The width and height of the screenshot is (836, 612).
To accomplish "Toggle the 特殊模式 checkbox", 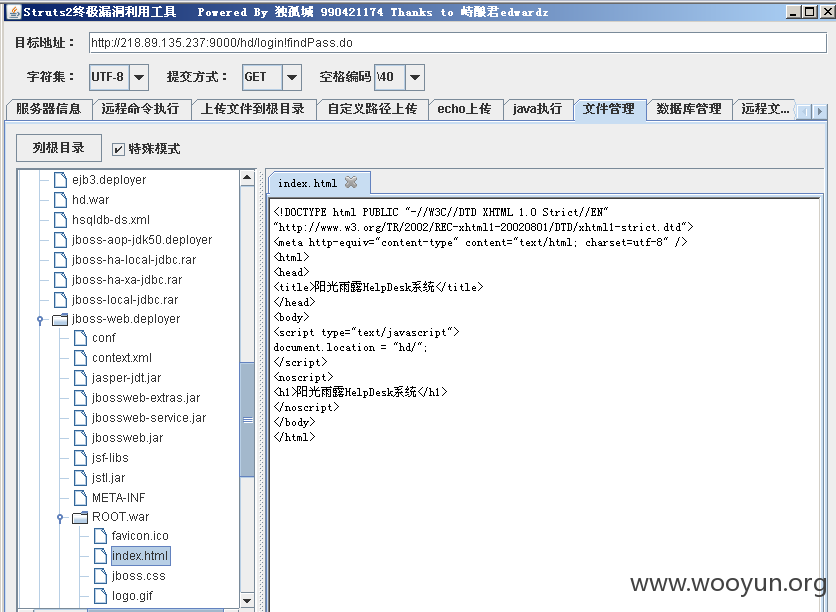I will (x=118, y=149).
